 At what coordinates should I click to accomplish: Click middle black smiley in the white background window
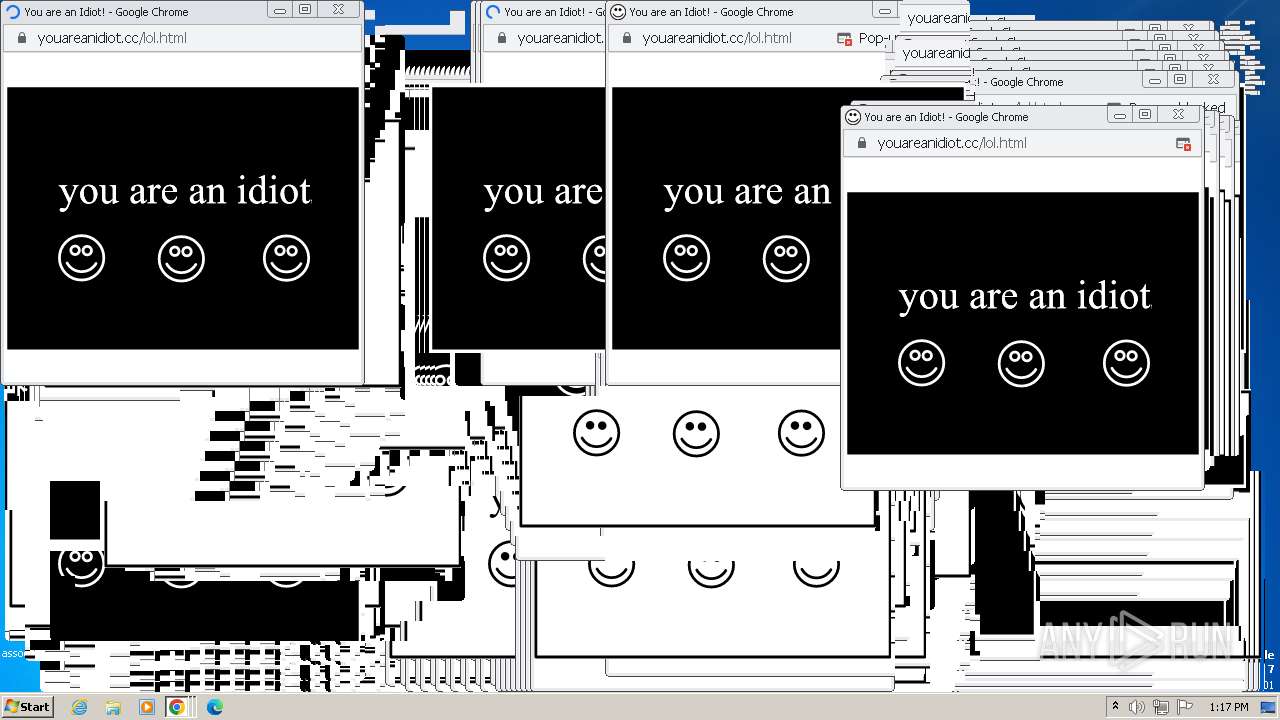(696, 433)
